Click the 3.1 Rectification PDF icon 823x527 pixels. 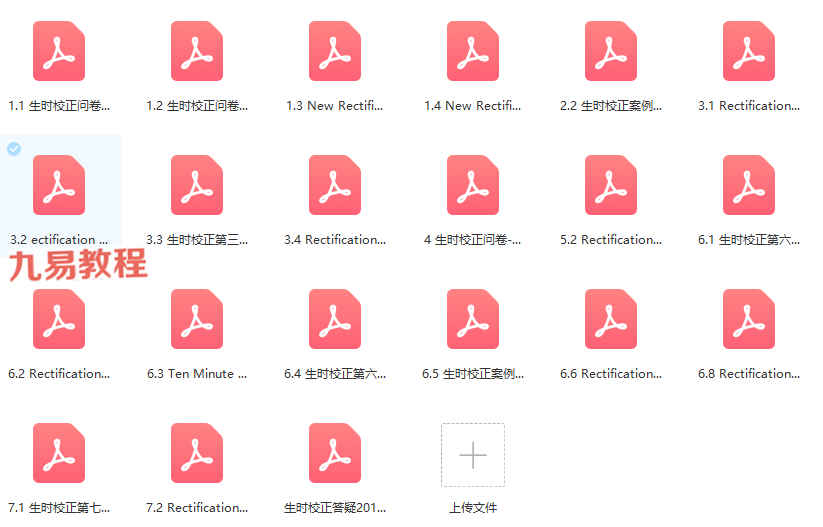(x=749, y=51)
